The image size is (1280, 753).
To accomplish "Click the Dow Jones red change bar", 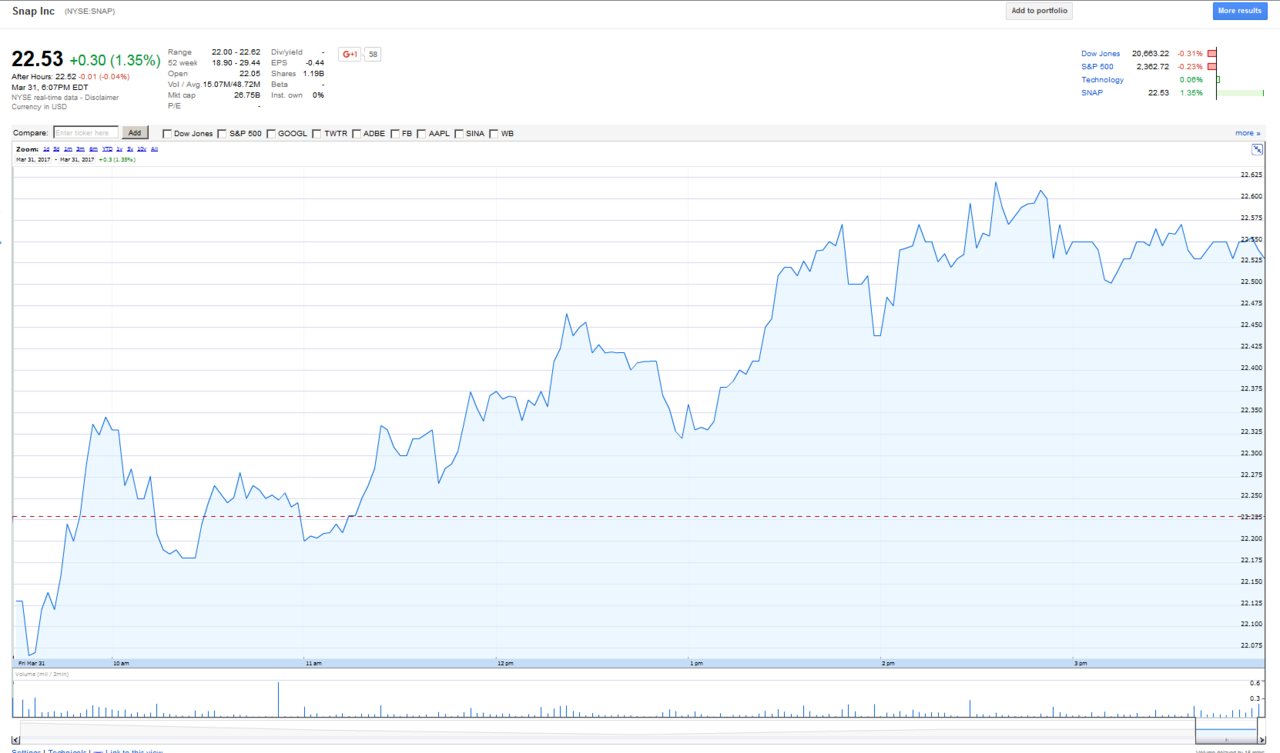I will click(1211, 53).
